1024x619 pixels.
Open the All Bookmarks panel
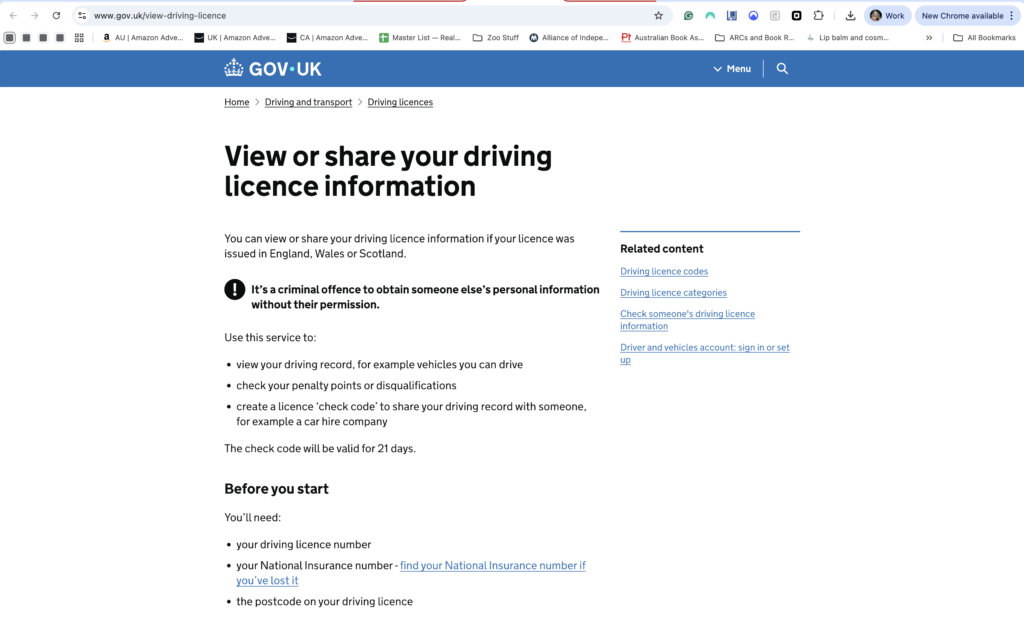click(984, 38)
